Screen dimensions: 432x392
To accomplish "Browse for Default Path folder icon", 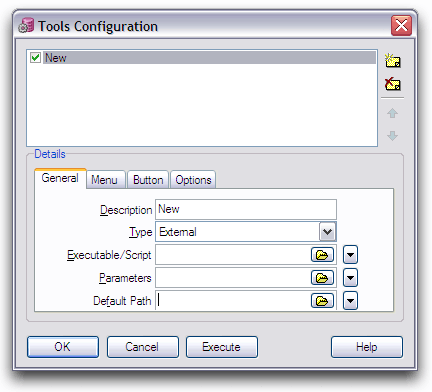I will (322, 301).
